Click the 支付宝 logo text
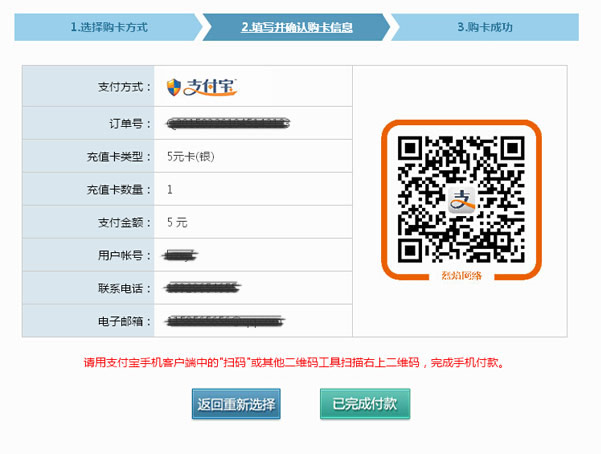 pos(210,87)
